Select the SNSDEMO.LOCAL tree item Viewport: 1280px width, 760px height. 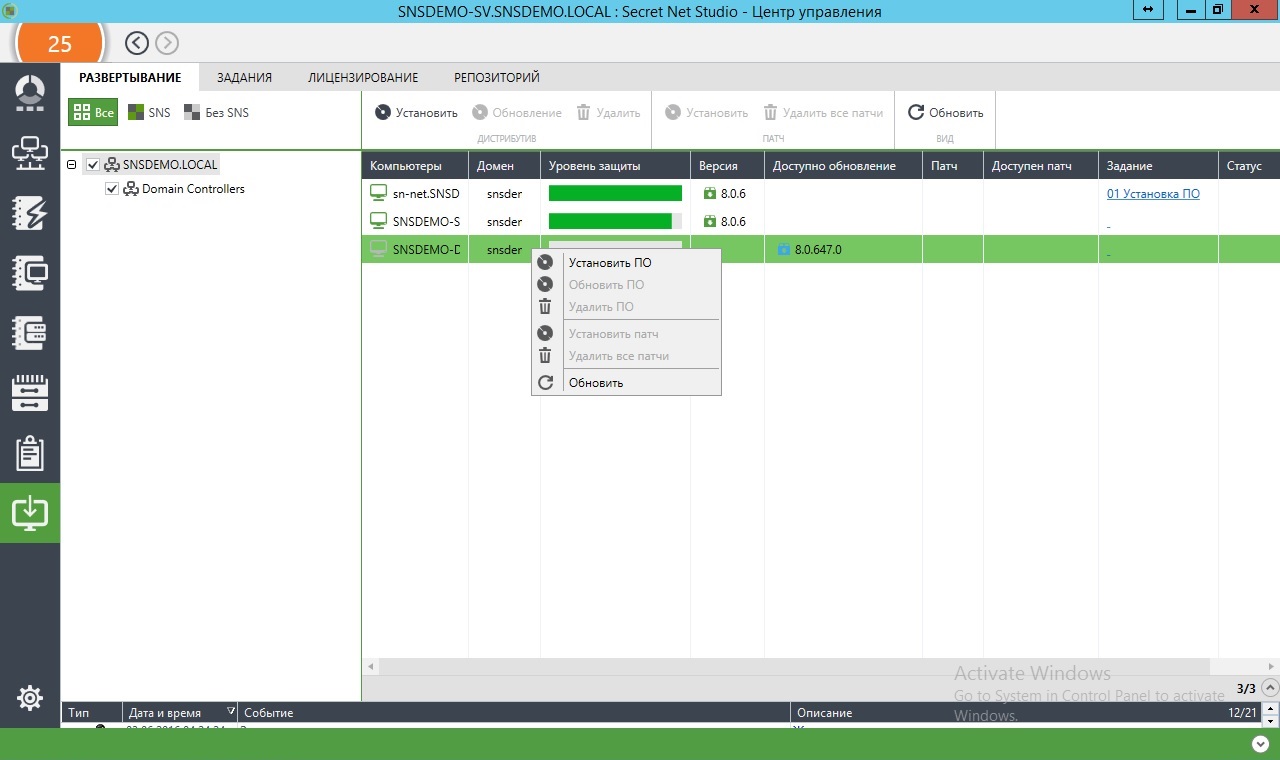click(161, 165)
